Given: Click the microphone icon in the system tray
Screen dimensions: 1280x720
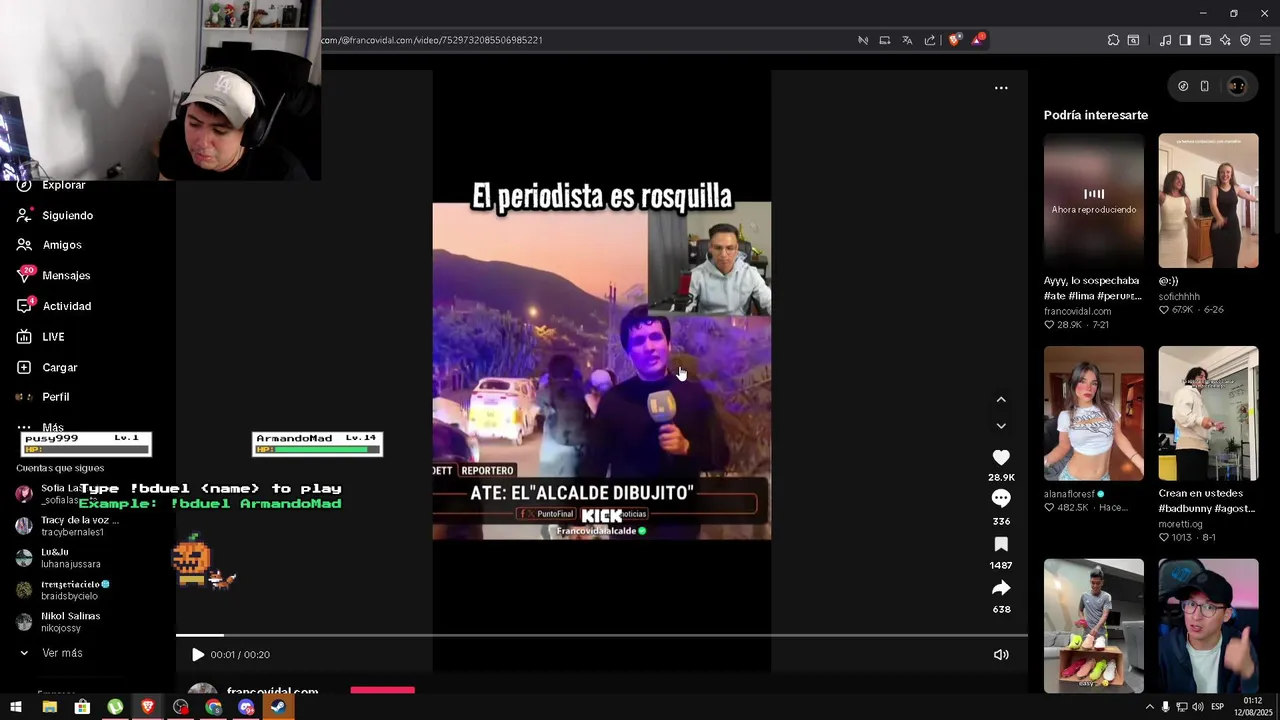Looking at the screenshot, I should pos(1165,707).
